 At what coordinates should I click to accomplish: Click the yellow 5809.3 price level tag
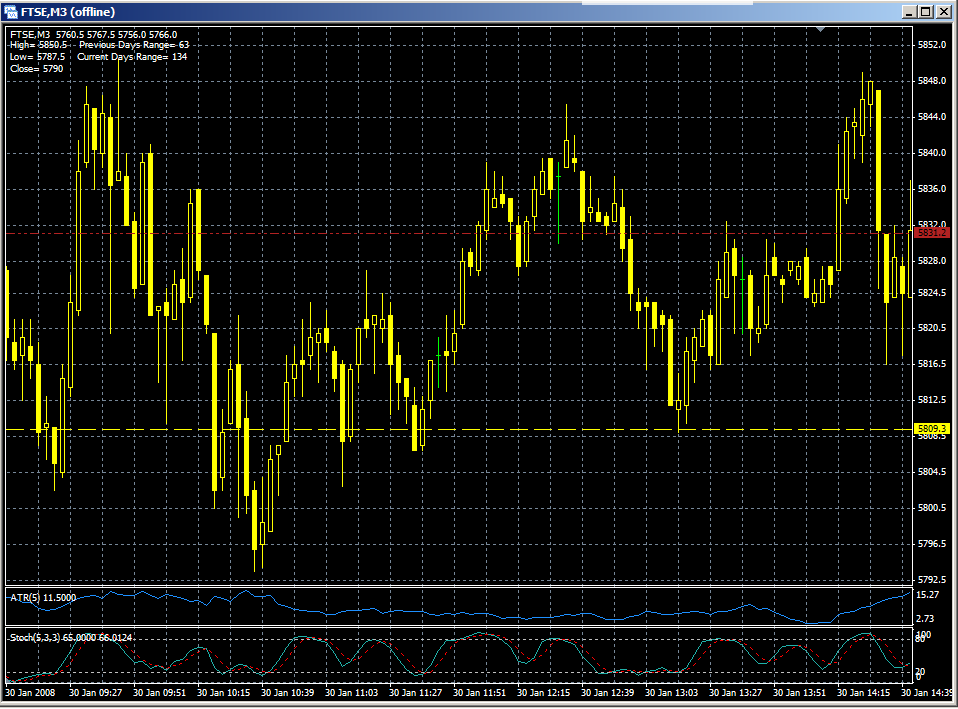[931, 429]
